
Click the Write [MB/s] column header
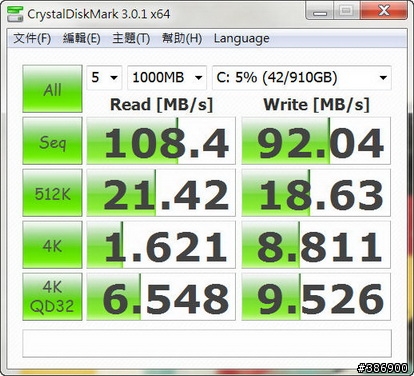(x=317, y=105)
